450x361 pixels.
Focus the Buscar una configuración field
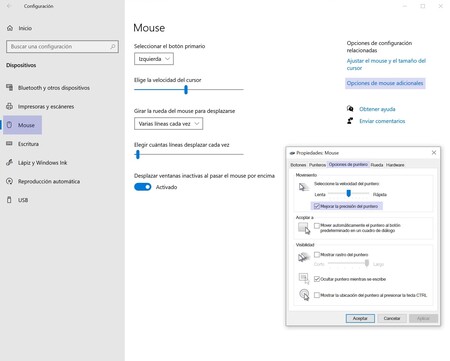[62, 46]
